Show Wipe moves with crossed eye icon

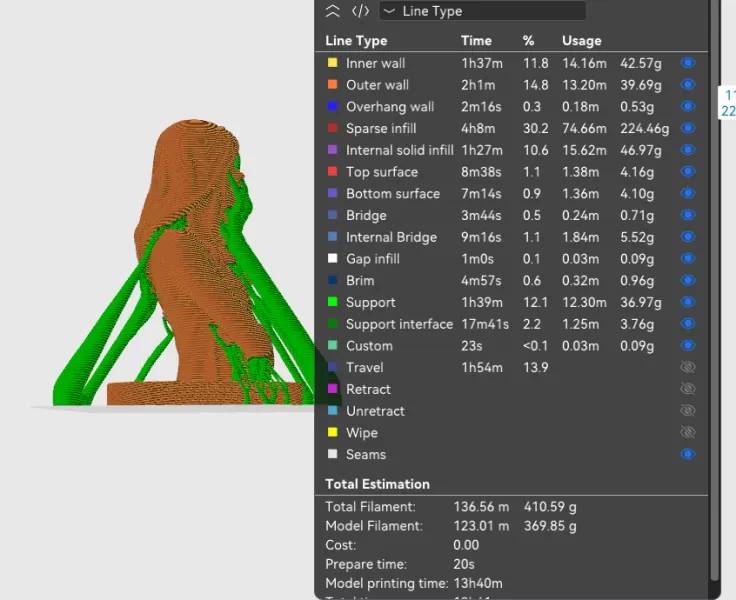coord(688,432)
